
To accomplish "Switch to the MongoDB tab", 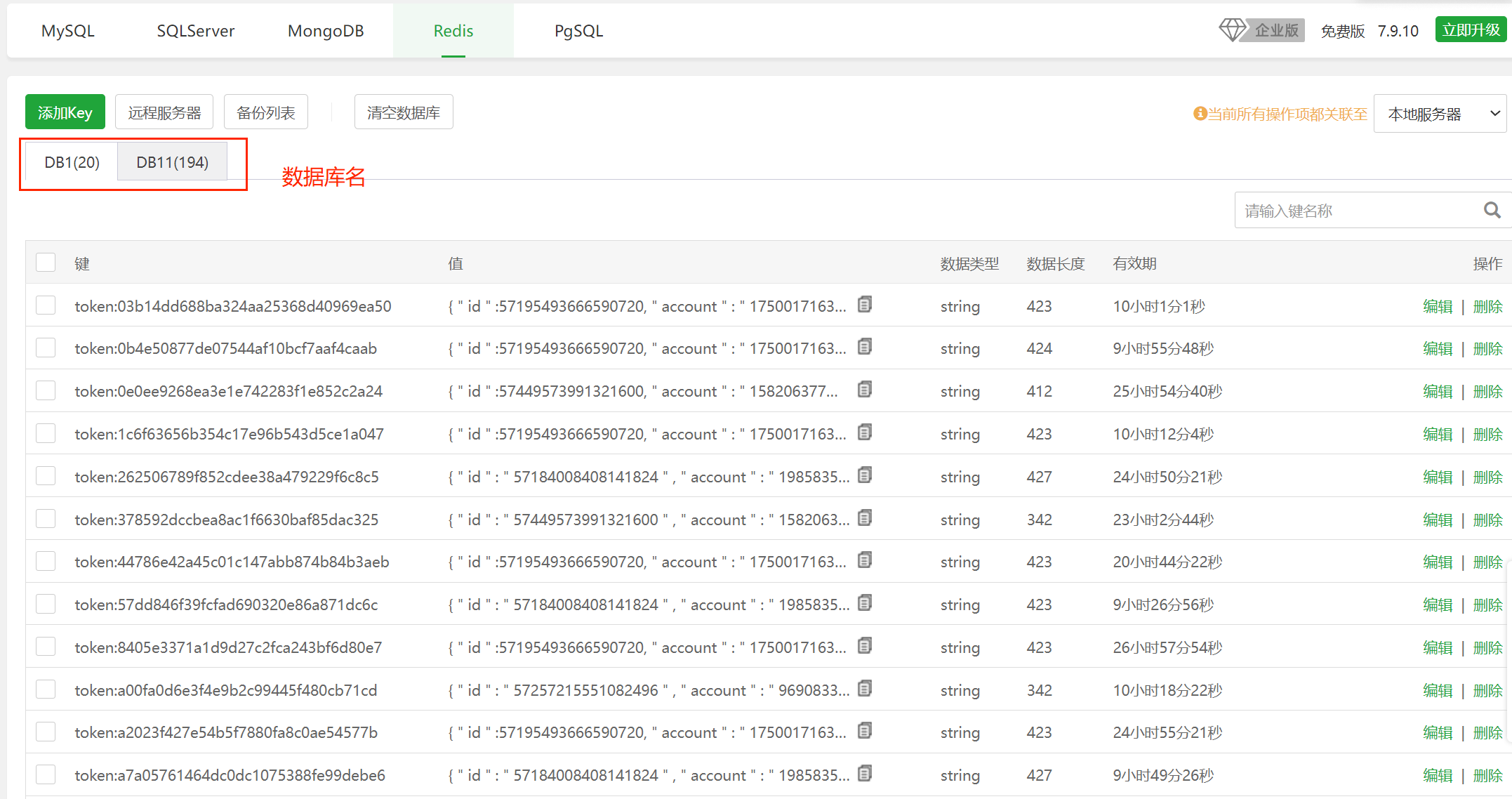I will pos(326,31).
